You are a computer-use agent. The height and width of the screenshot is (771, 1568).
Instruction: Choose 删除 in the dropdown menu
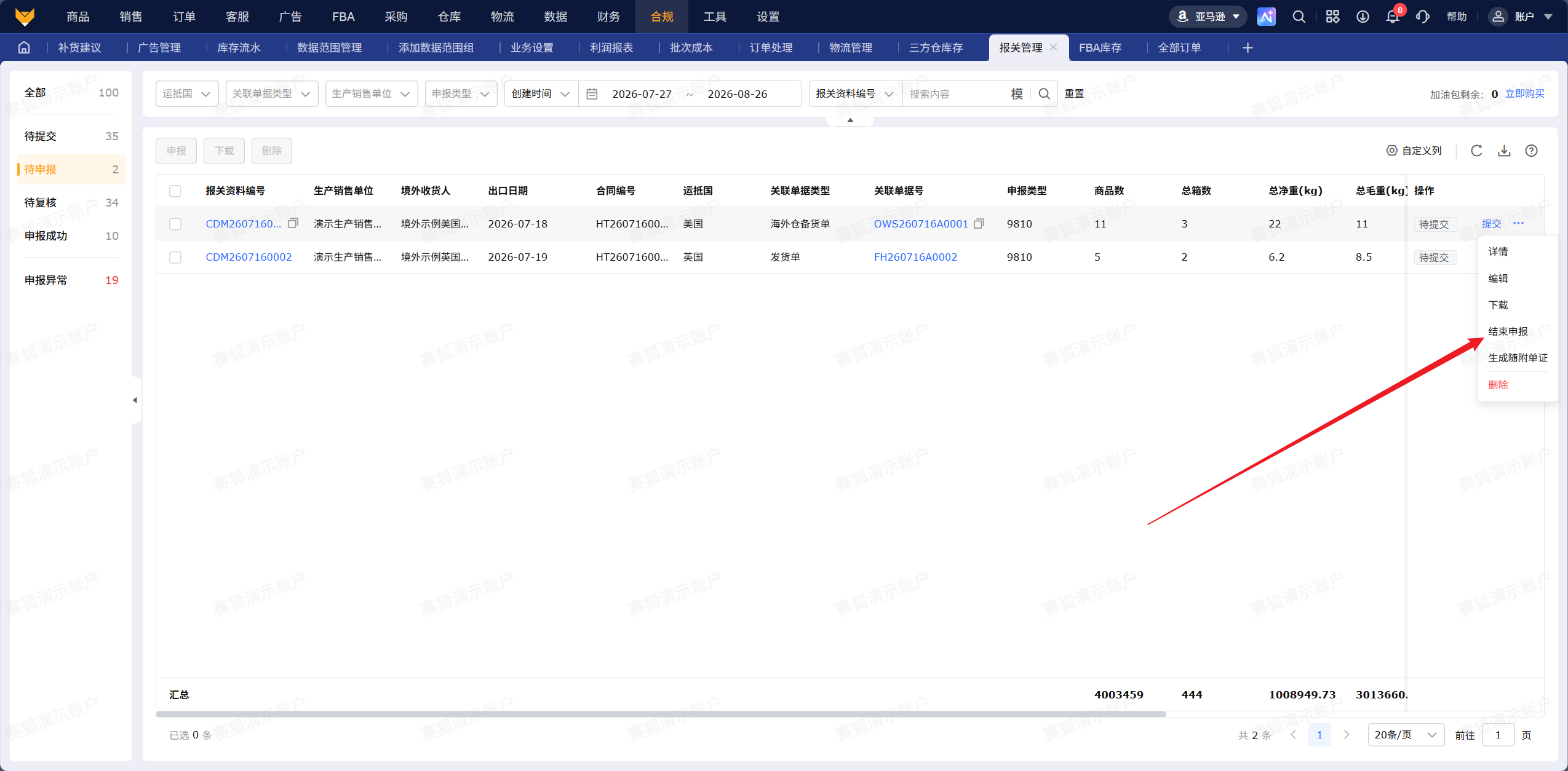pyautogui.click(x=1498, y=385)
